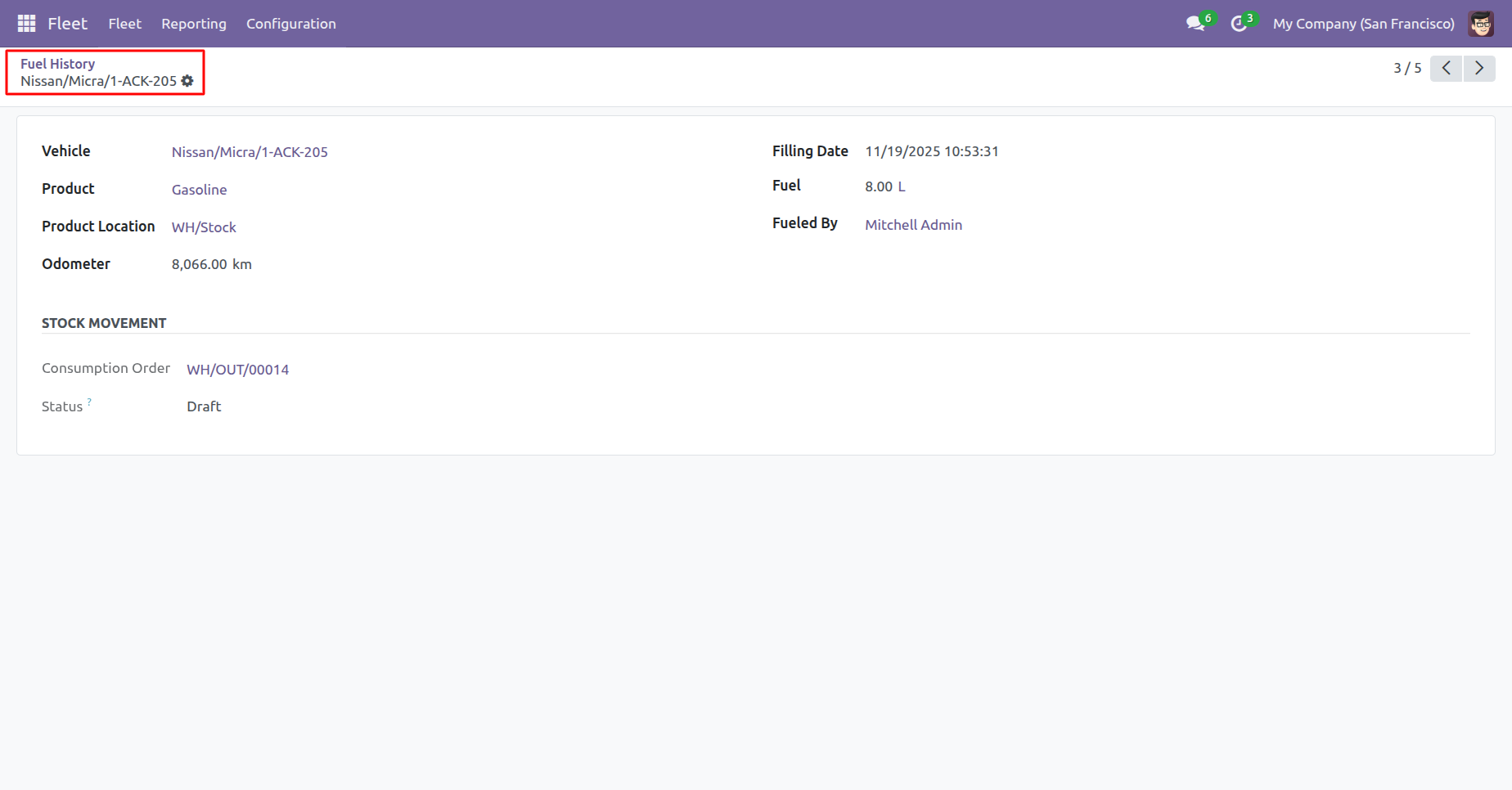This screenshot has height=790, width=1512.
Task: Click the fuel quantity 8.00
Action: [879, 186]
